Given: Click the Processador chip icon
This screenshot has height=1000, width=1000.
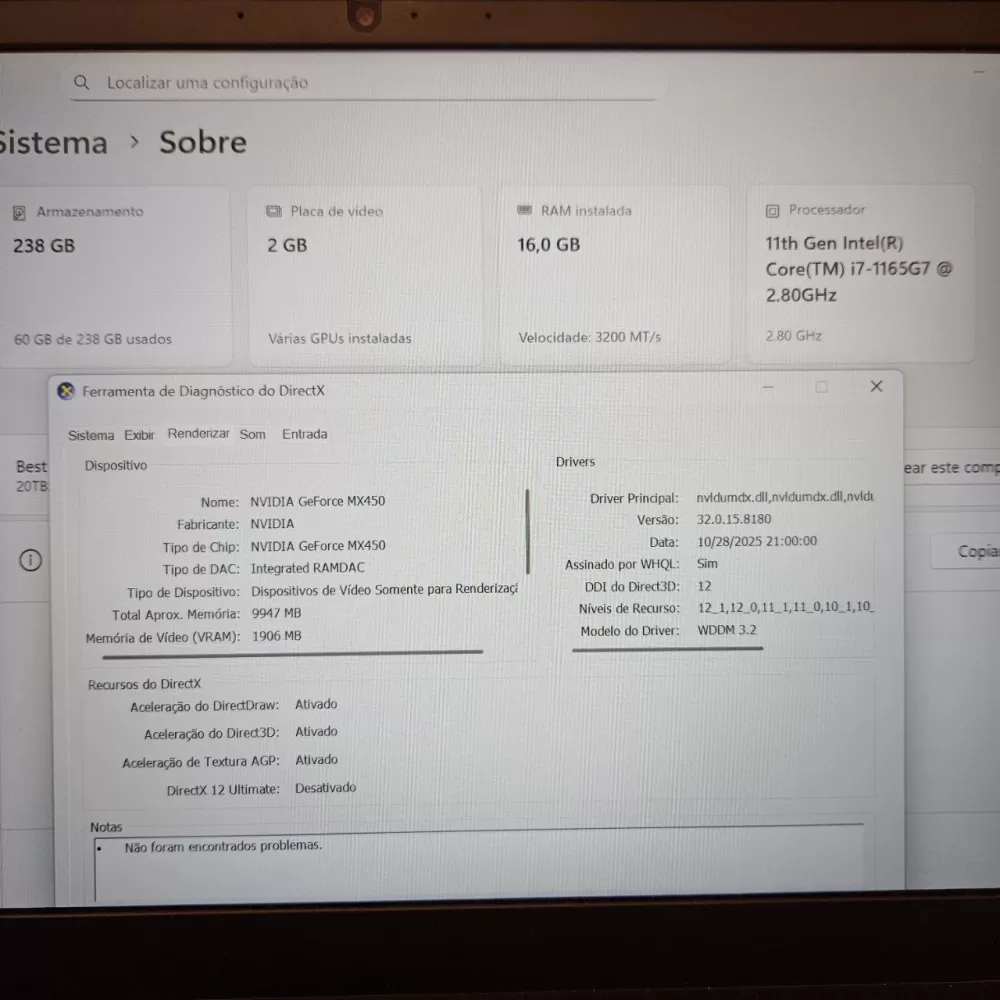Looking at the screenshot, I should tap(772, 210).
